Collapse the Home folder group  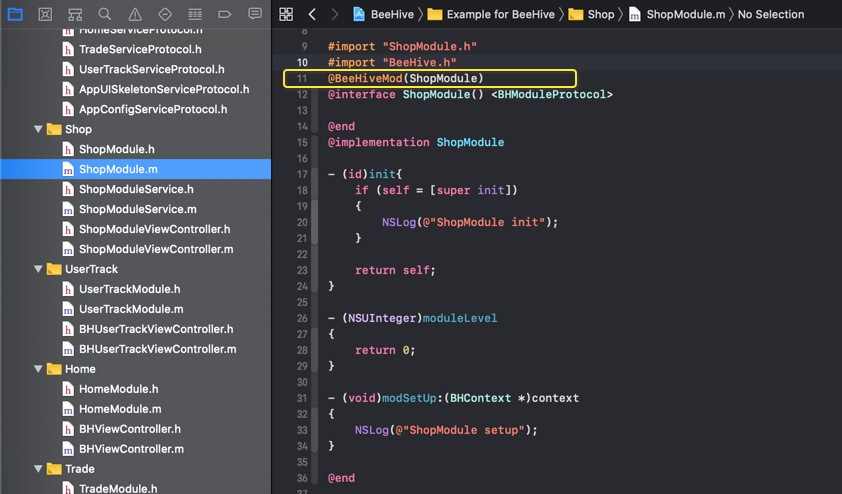pos(38,369)
